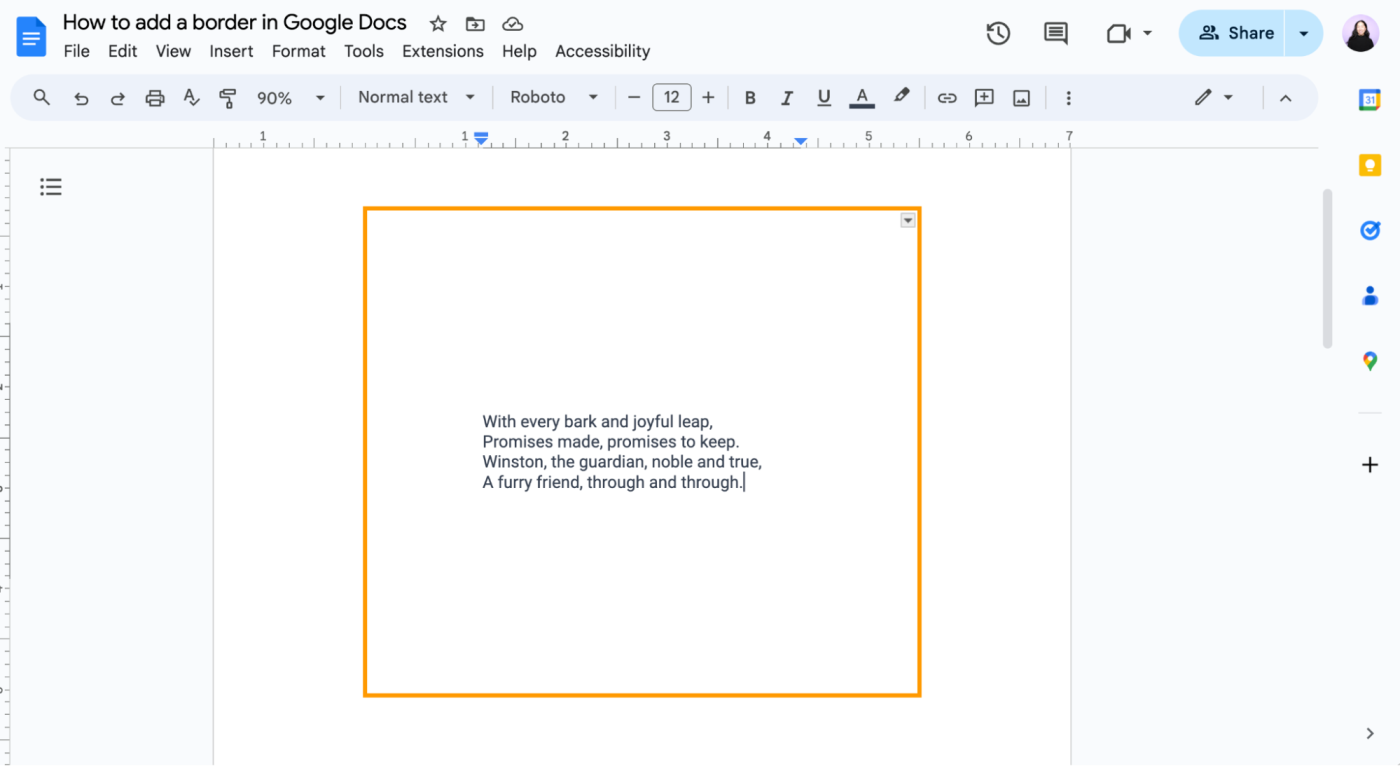The height and width of the screenshot is (766, 1400).
Task: Open Google Keep side panel
Action: point(1370,165)
